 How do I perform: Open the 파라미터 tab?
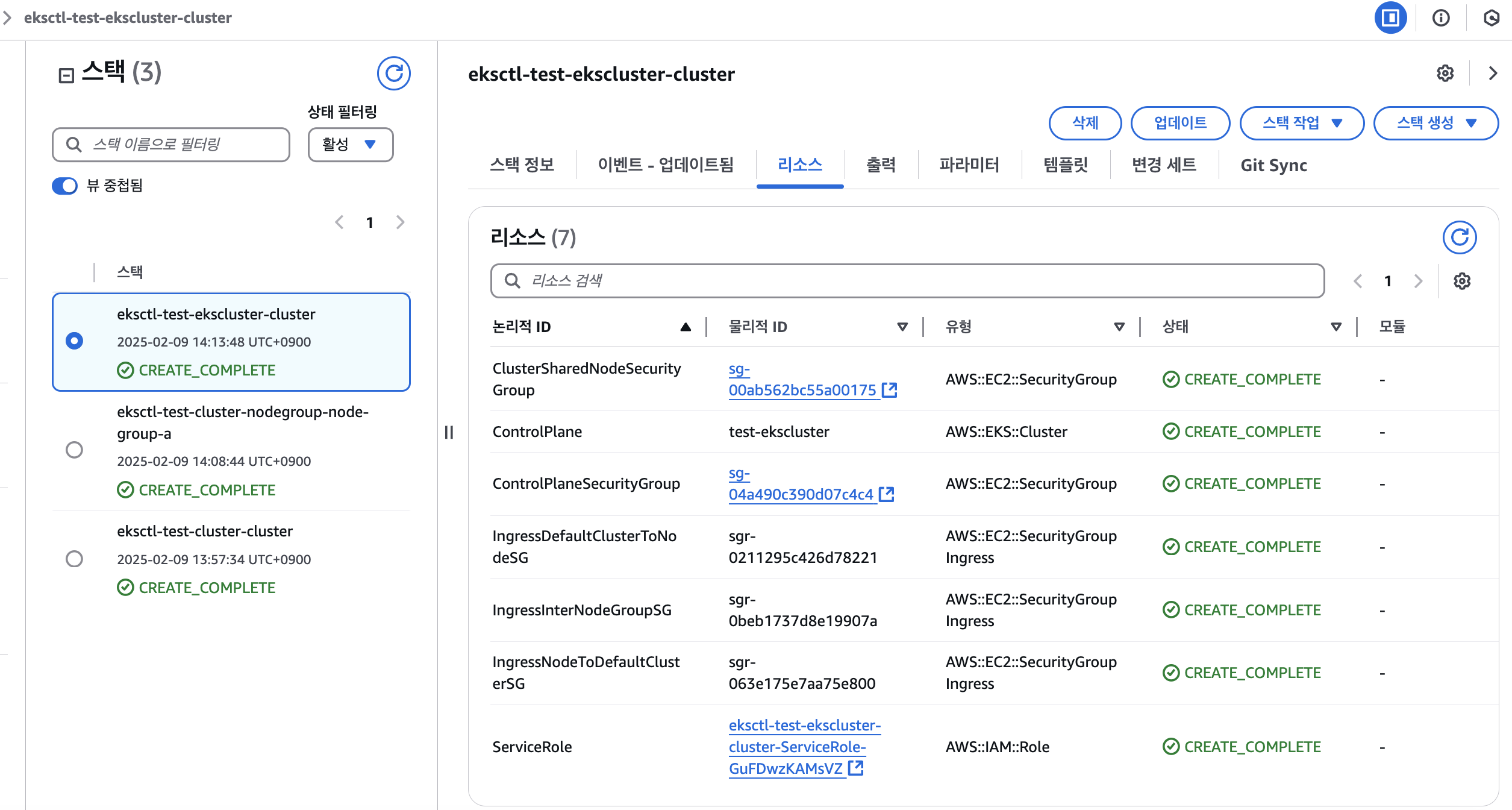click(x=969, y=165)
